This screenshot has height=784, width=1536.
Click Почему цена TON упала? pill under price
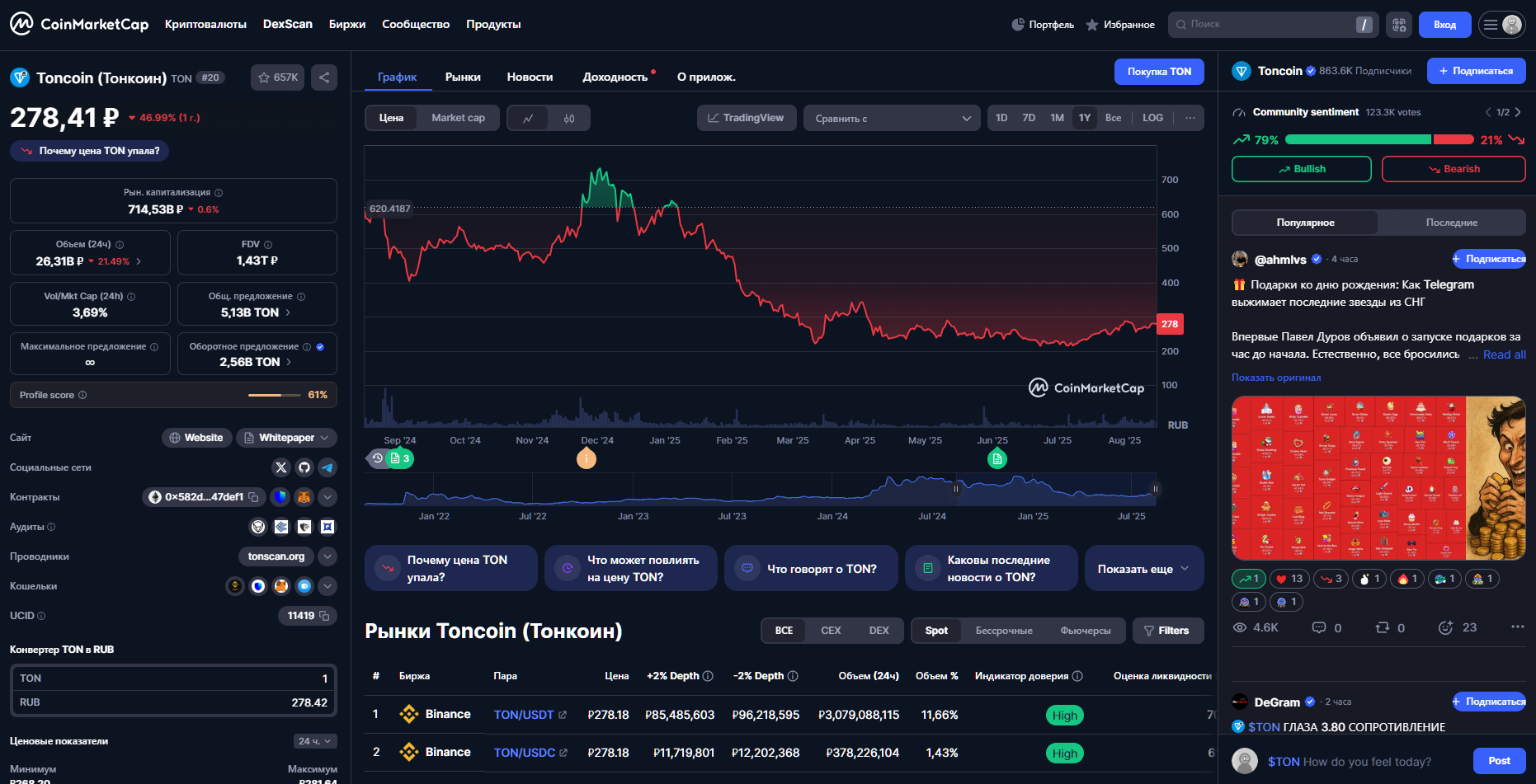click(90, 151)
